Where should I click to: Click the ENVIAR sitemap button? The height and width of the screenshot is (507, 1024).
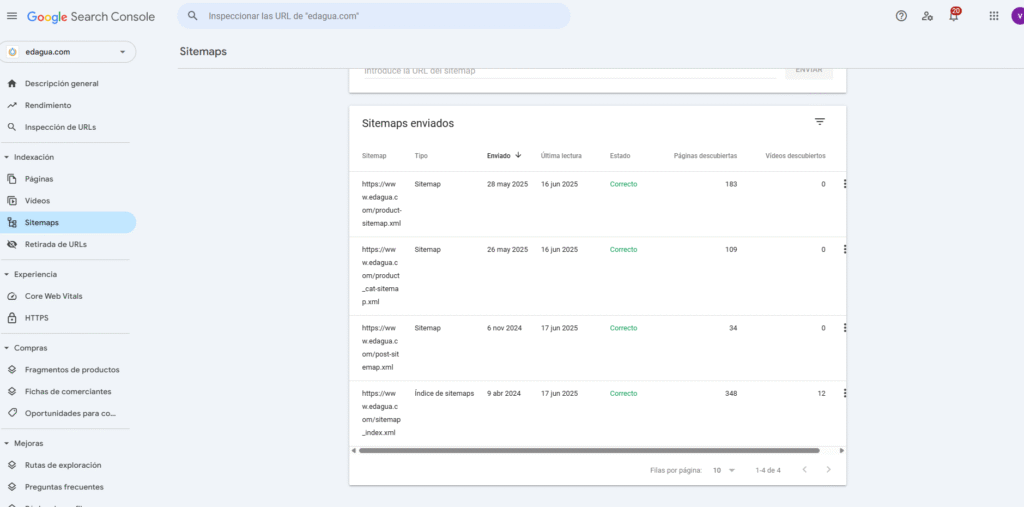pos(809,70)
